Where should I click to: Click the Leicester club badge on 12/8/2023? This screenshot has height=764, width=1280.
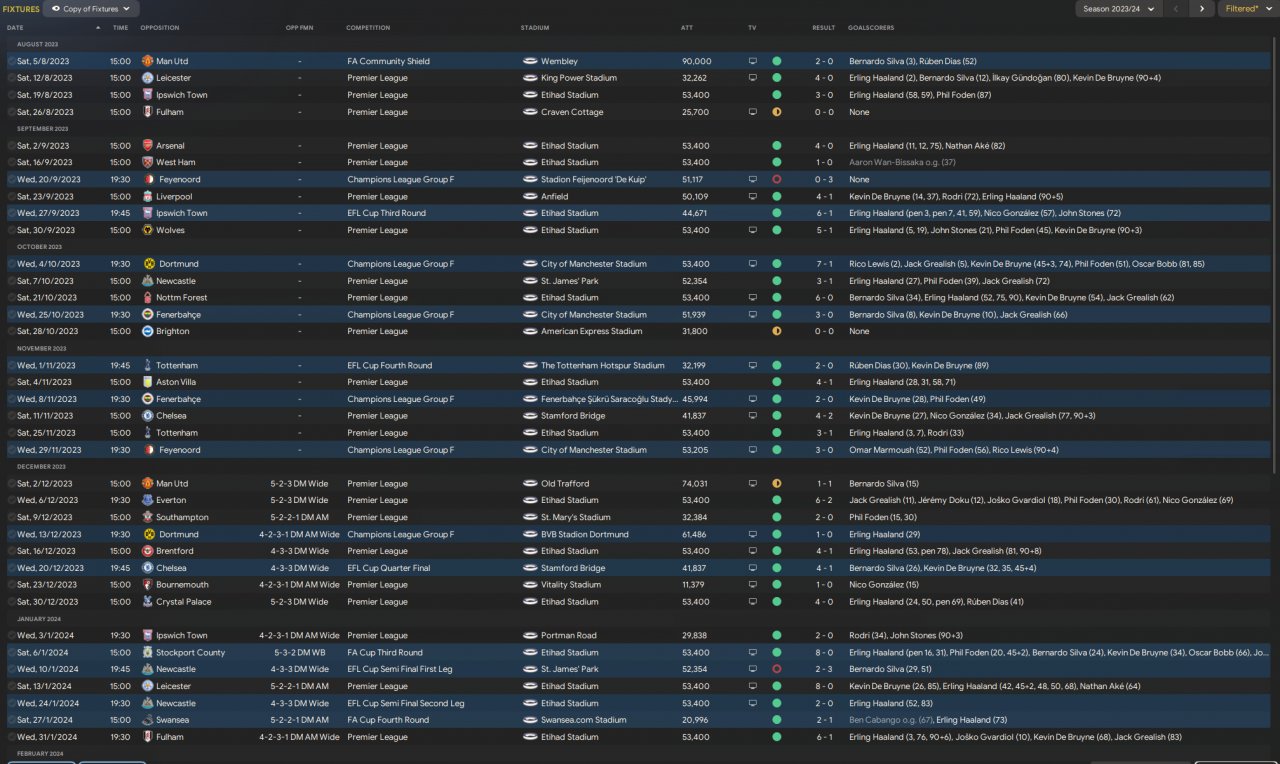tap(148, 78)
